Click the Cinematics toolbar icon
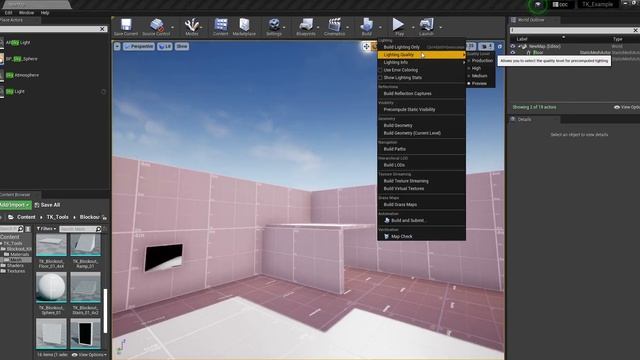This screenshot has width=640, height=360. (335, 25)
